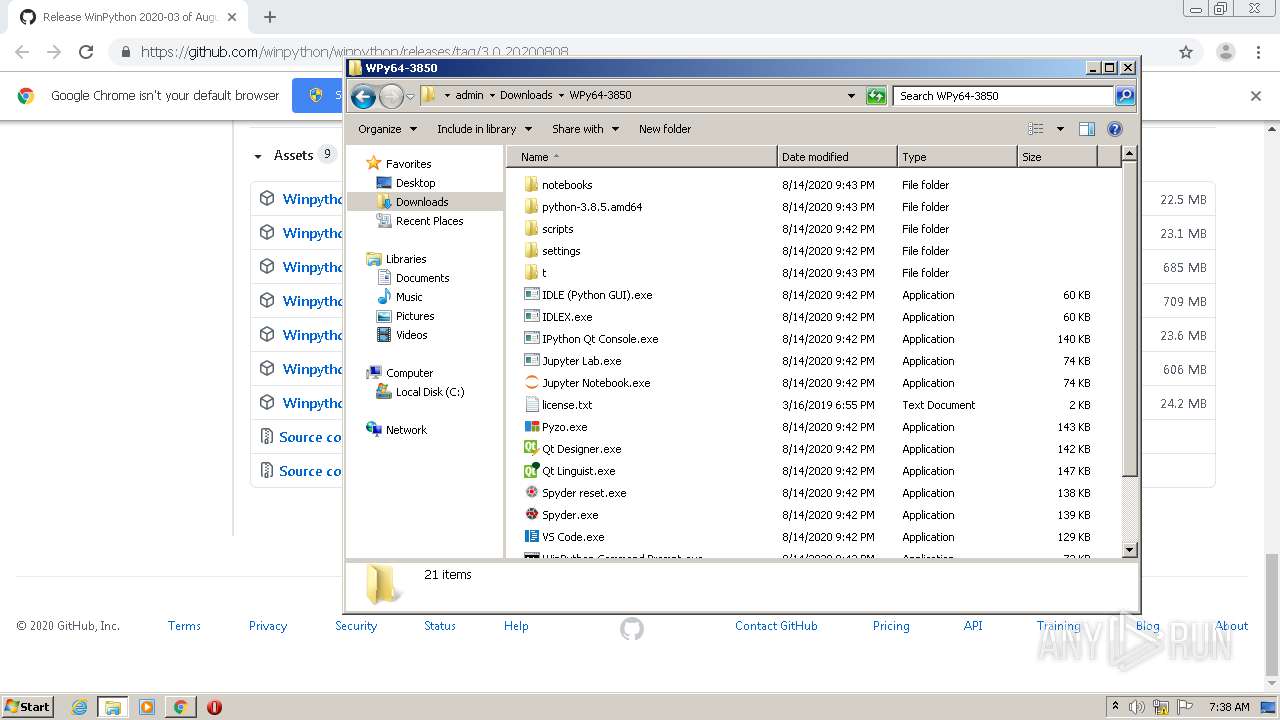Click the Explorer Forward navigation arrow
The width and height of the screenshot is (1280, 720).
(x=391, y=96)
